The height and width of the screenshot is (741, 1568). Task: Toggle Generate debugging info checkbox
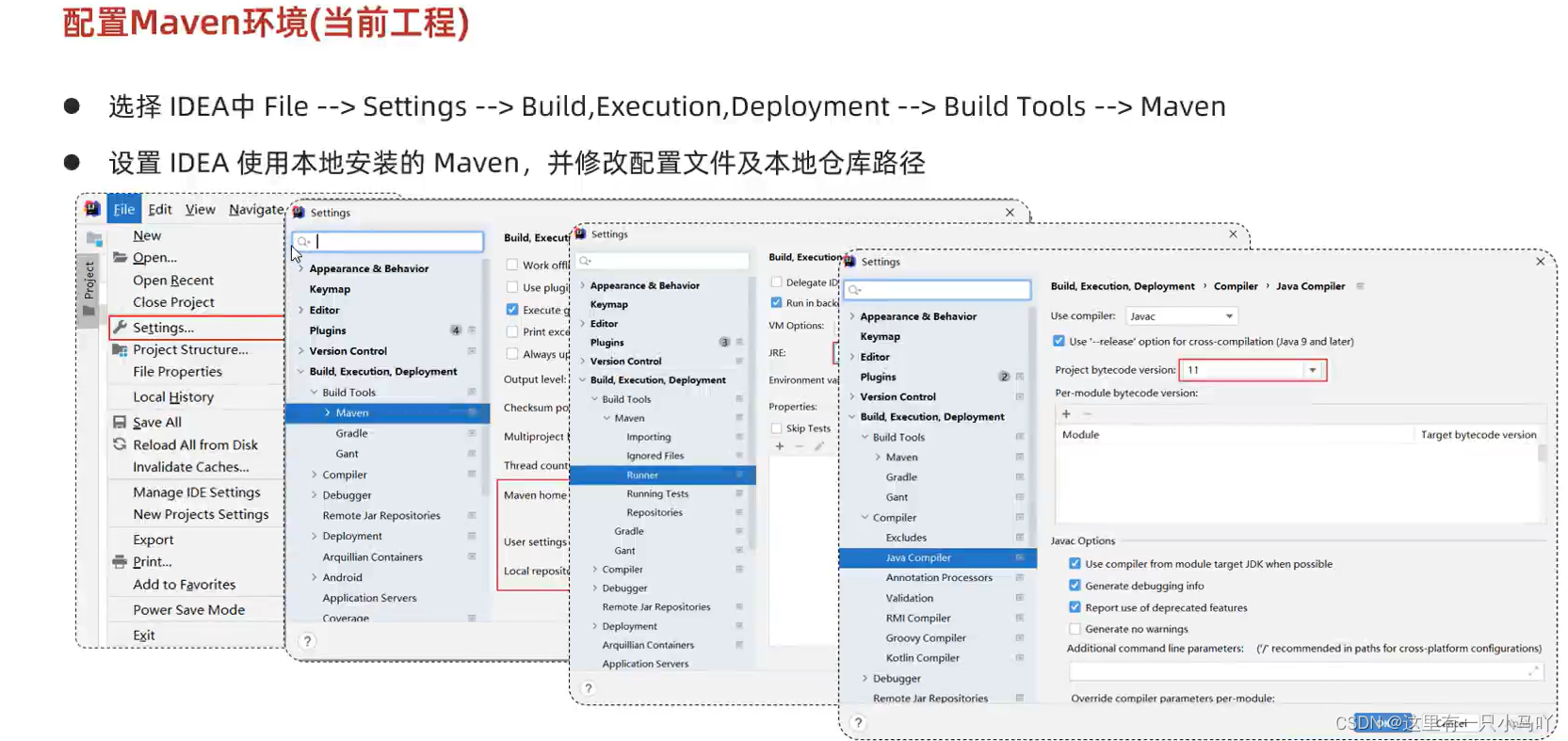1075,585
